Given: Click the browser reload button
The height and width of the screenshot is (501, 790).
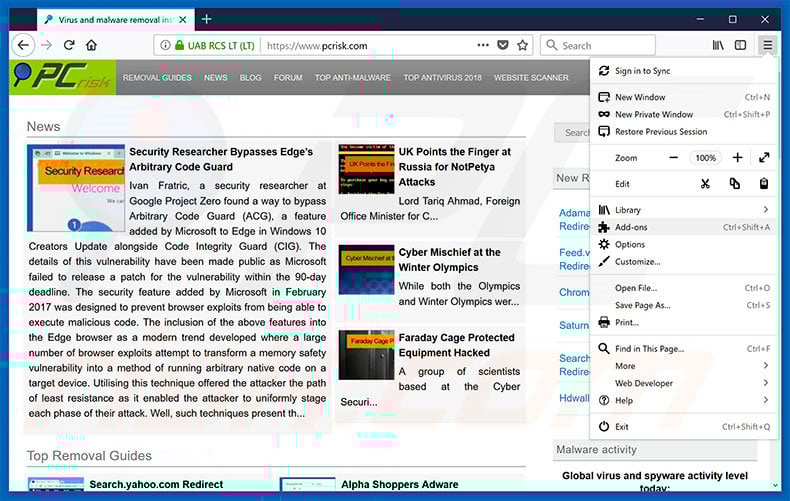Looking at the screenshot, I should click(69, 45).
